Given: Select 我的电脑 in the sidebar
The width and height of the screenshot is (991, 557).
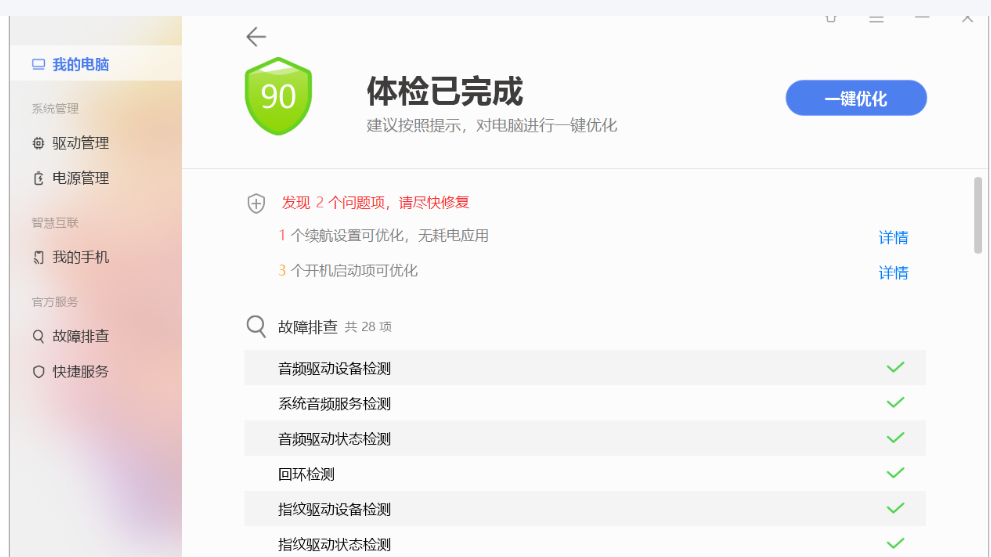Looking at the screenshot, I should pos(80,65).
